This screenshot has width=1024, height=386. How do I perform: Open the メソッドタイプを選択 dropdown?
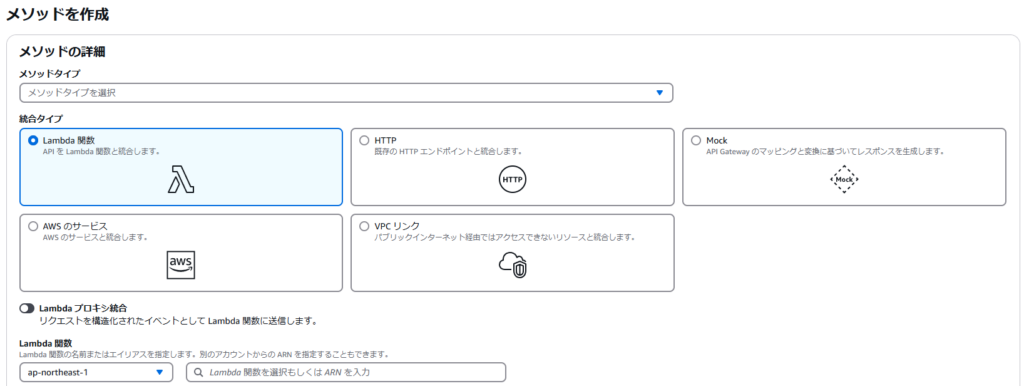(x=346, y=93)
